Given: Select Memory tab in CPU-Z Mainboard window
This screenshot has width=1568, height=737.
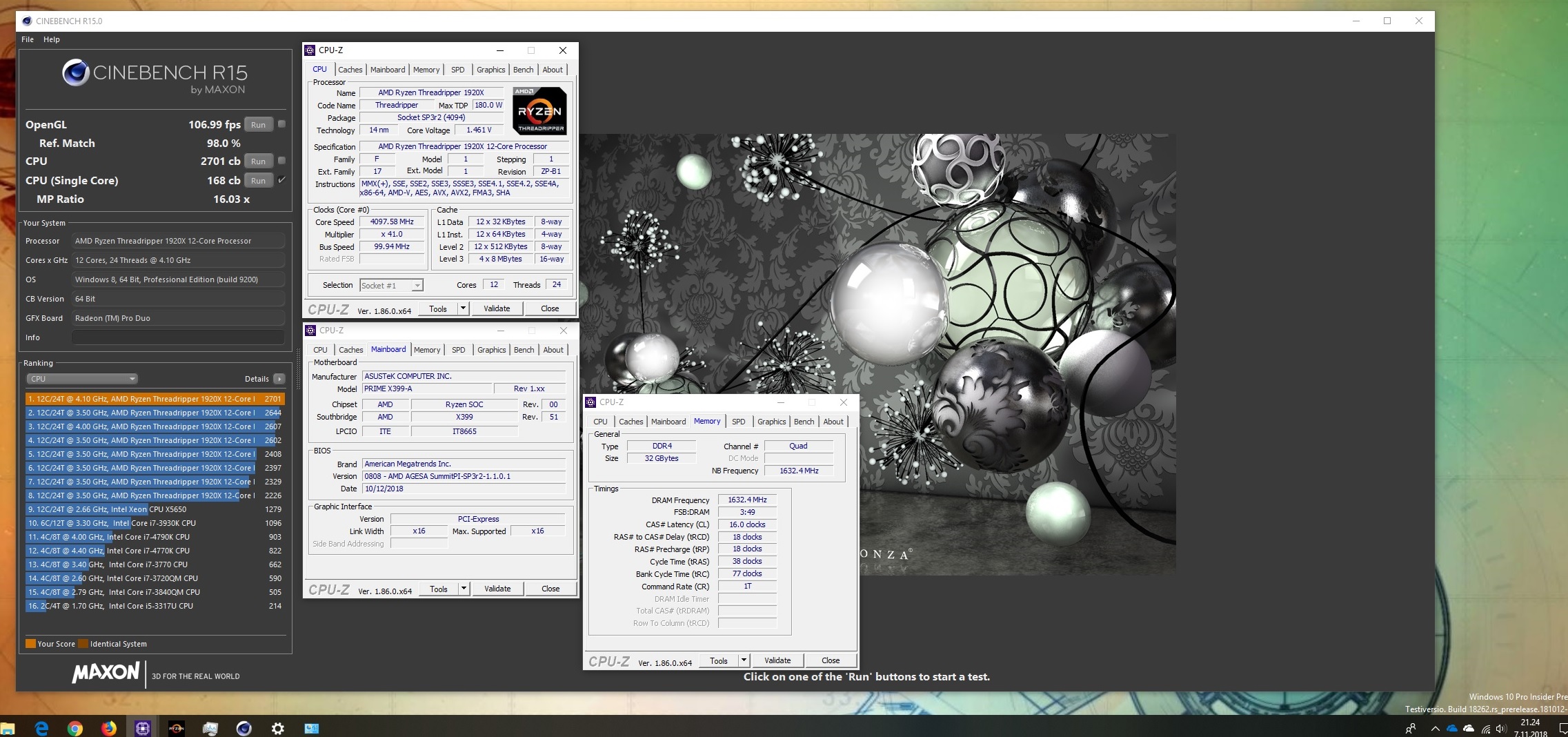Looking at the screenshot, I should coord(427,350).
